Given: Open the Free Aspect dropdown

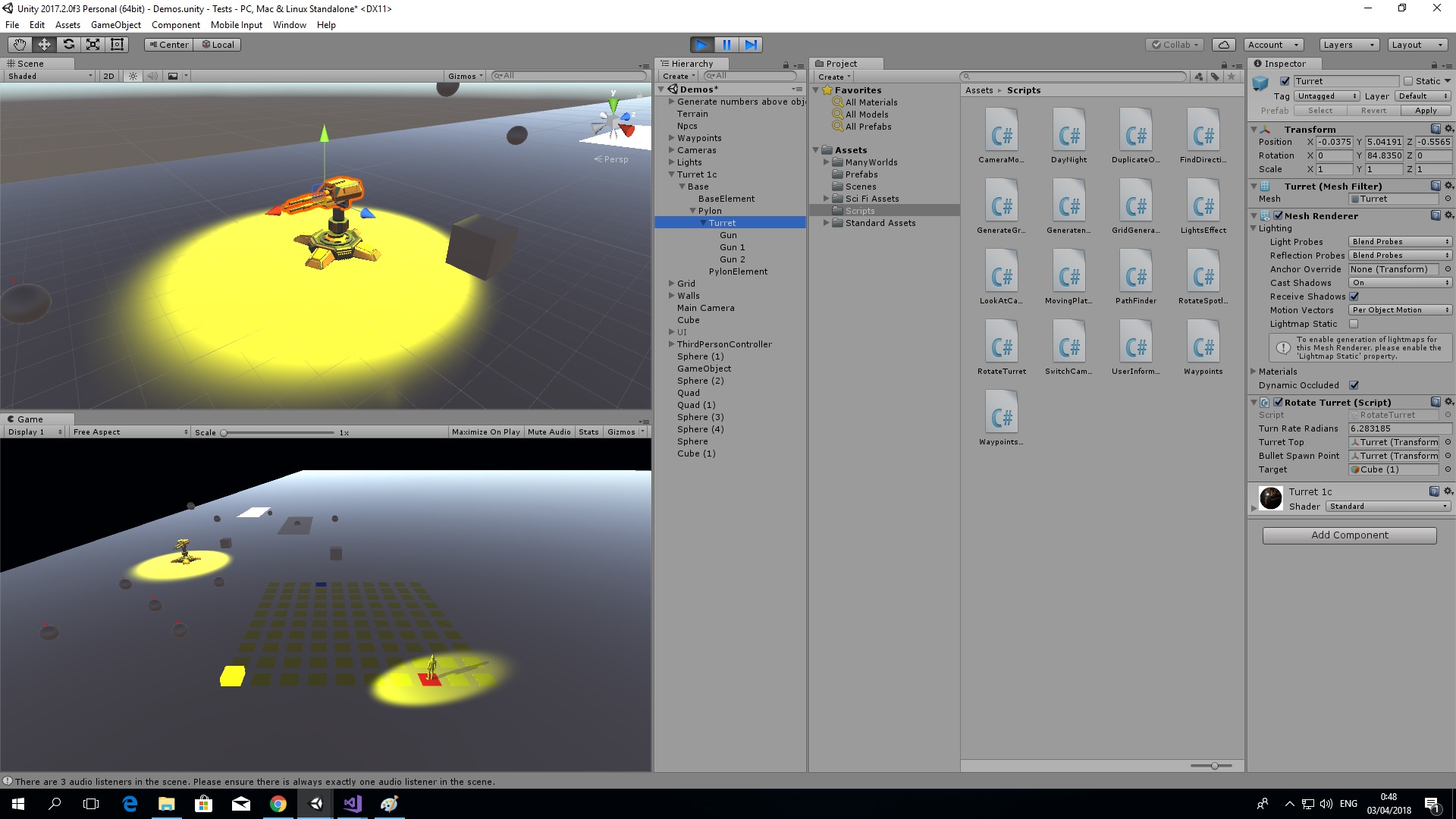Looking at the screenshot, I should pyautogui.click(x=130, y=431).
